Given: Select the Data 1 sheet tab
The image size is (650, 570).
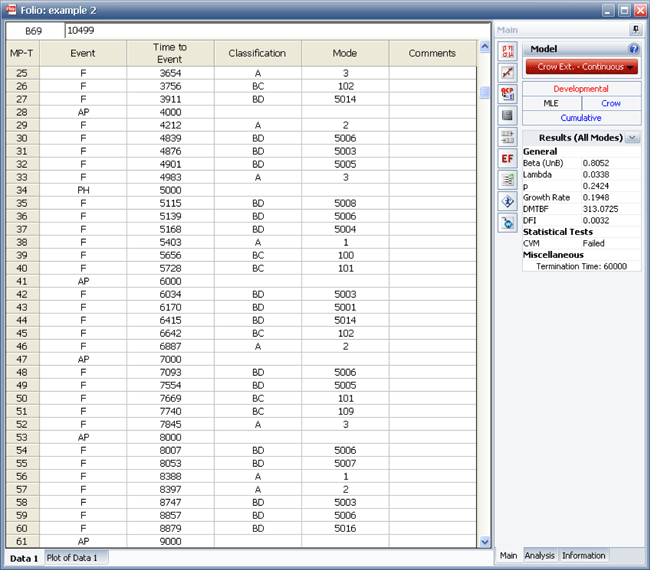Looking at the screenshot, I should [24, 558].
